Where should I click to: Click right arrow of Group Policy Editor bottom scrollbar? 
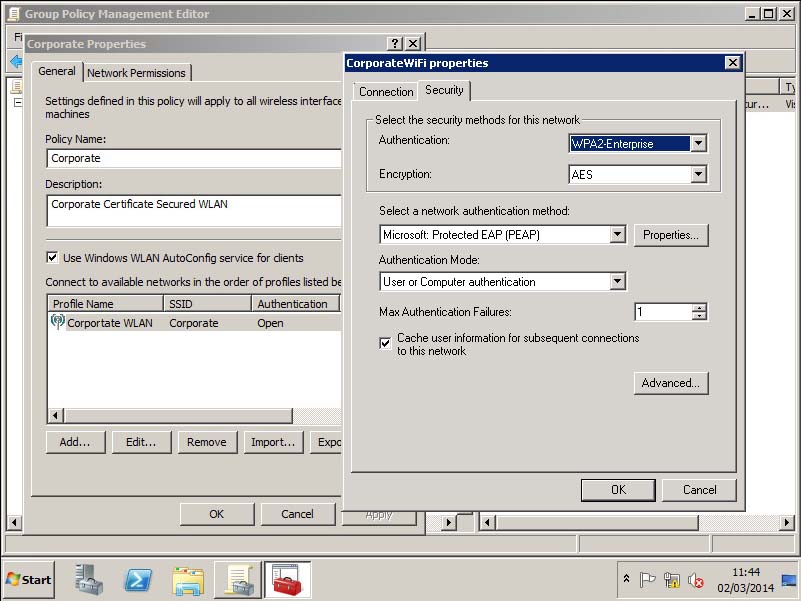[787, 522]
